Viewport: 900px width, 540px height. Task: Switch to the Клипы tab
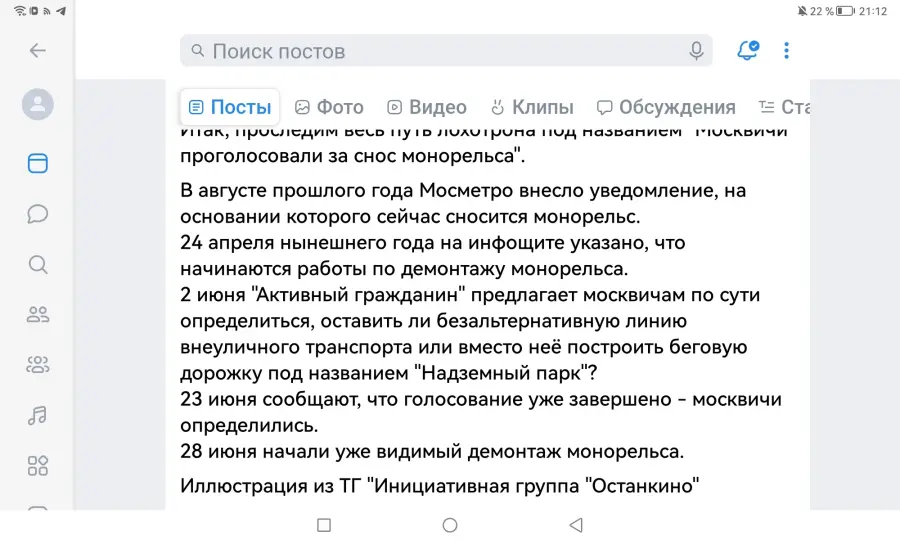pos(532,107)
